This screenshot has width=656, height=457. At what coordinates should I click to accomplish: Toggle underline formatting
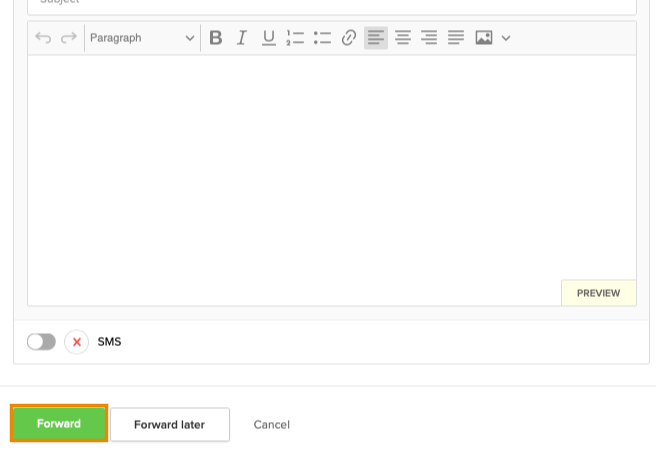point(268,38)
